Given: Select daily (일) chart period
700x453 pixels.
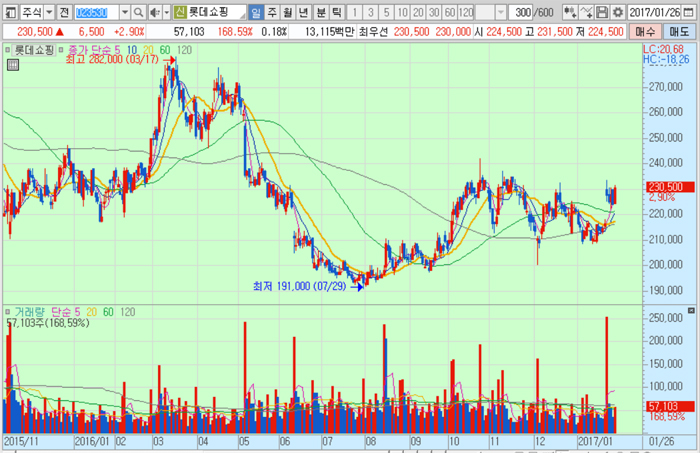Looking at the screenshot, I should [257, 13].
